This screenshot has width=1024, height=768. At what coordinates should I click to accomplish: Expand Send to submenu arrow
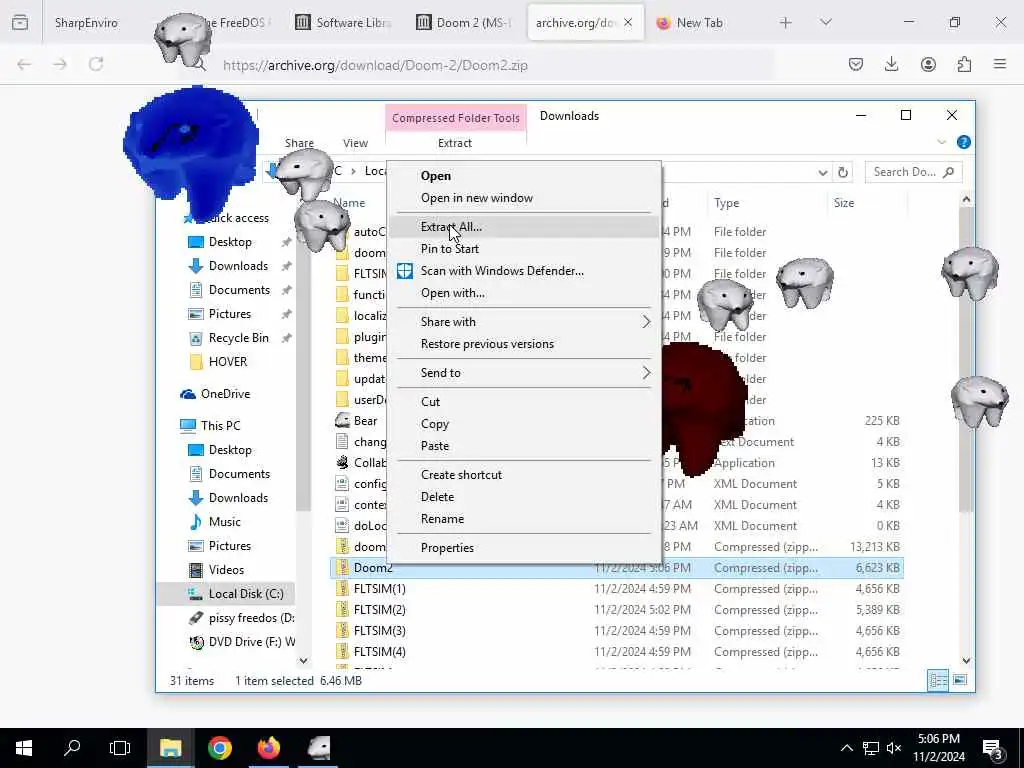pos(646,373)
